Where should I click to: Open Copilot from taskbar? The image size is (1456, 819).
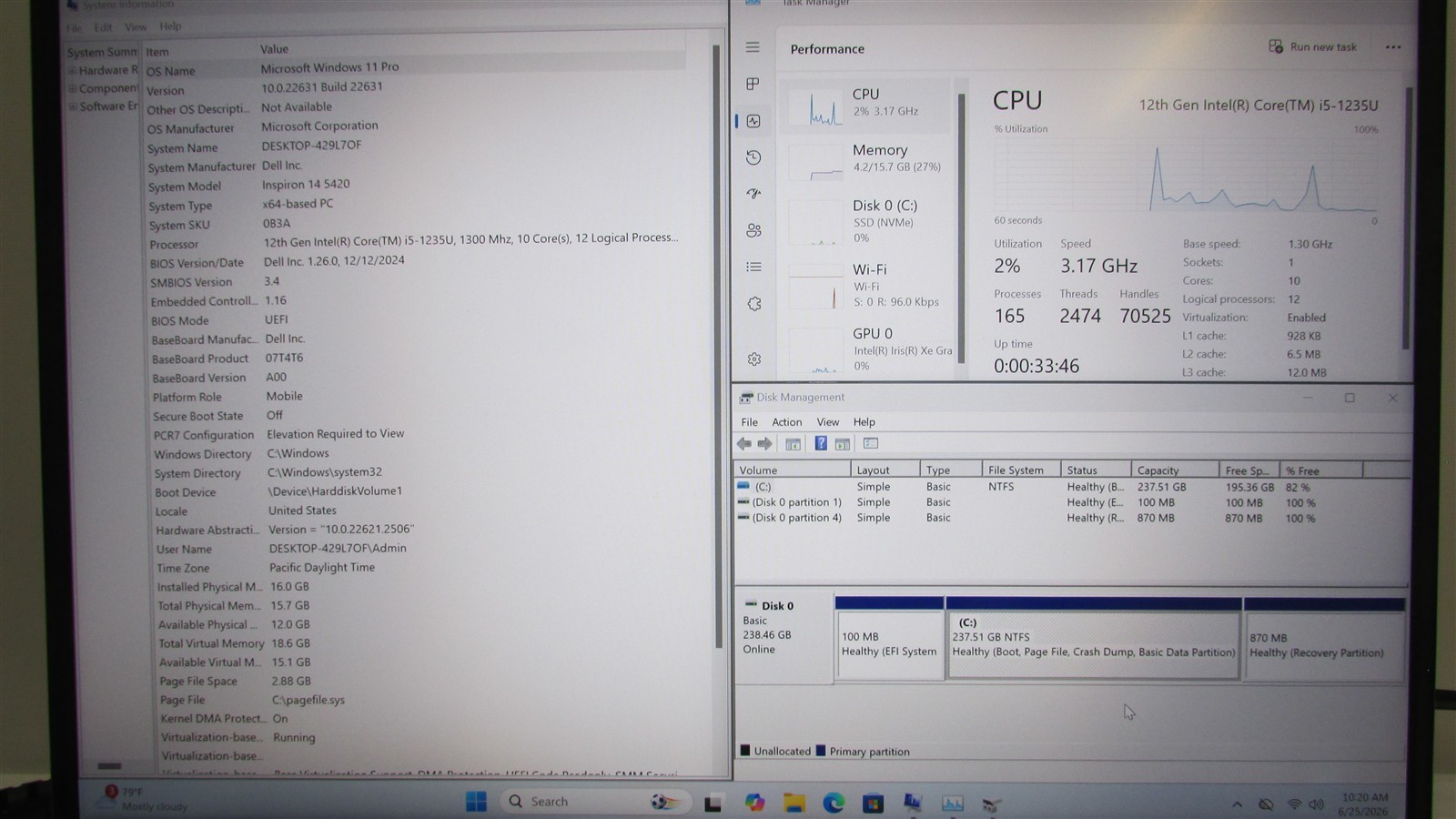[754, 803]
